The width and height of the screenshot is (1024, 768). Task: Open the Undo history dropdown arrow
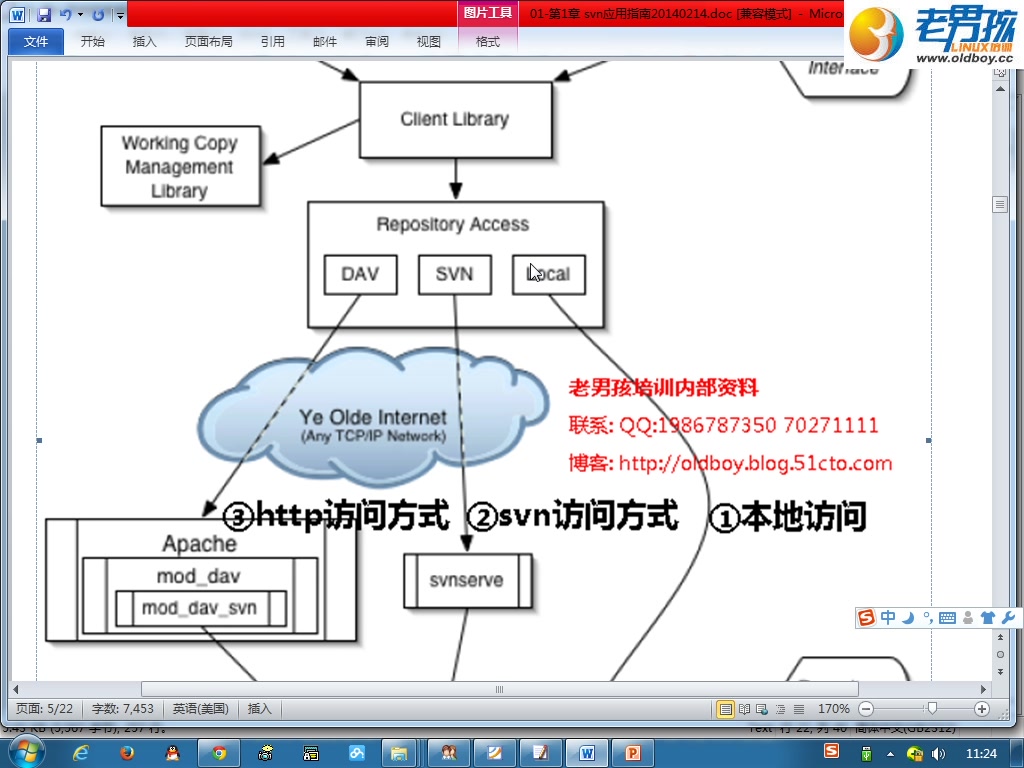(x=81, y=15)
